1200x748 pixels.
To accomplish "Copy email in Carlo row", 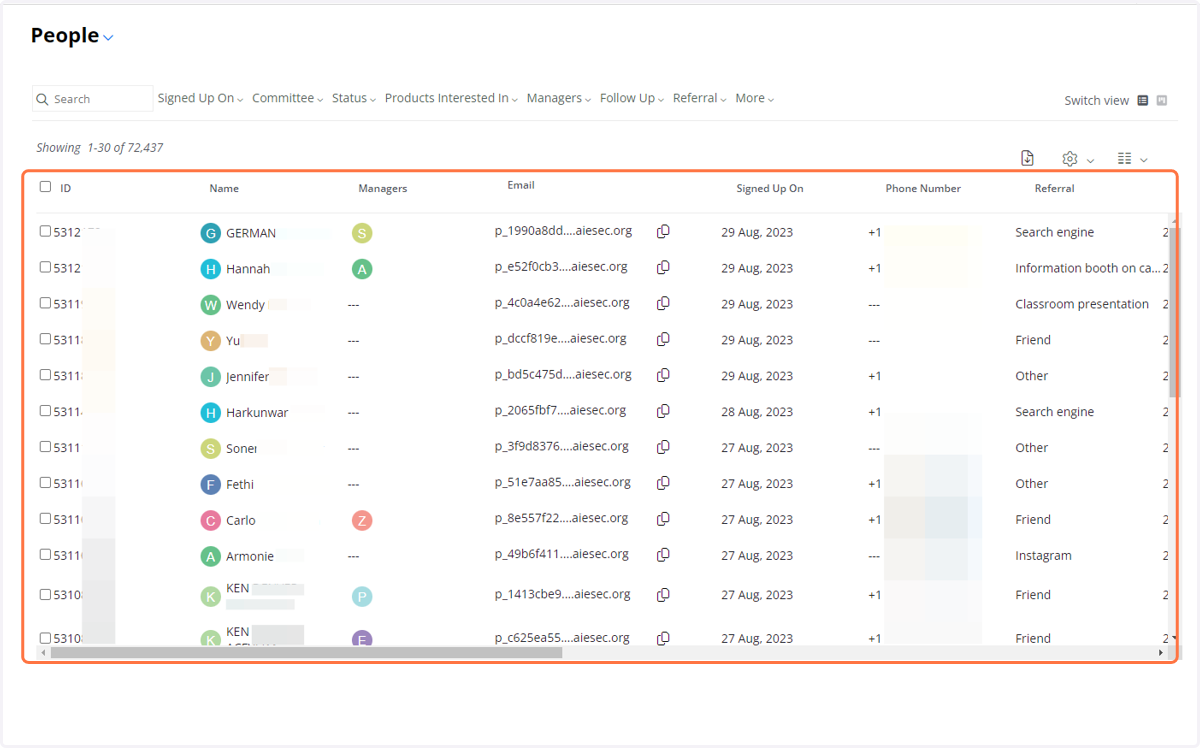I will (x=663, y=519).
